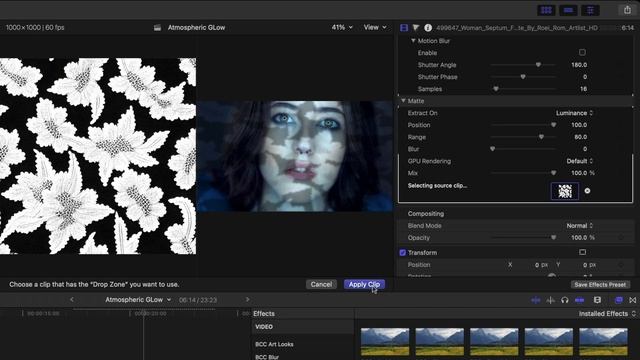This screenshot has height=360, width=640.
Task: Collapse the Motion Blur section
Action: [x=413, y=41]
